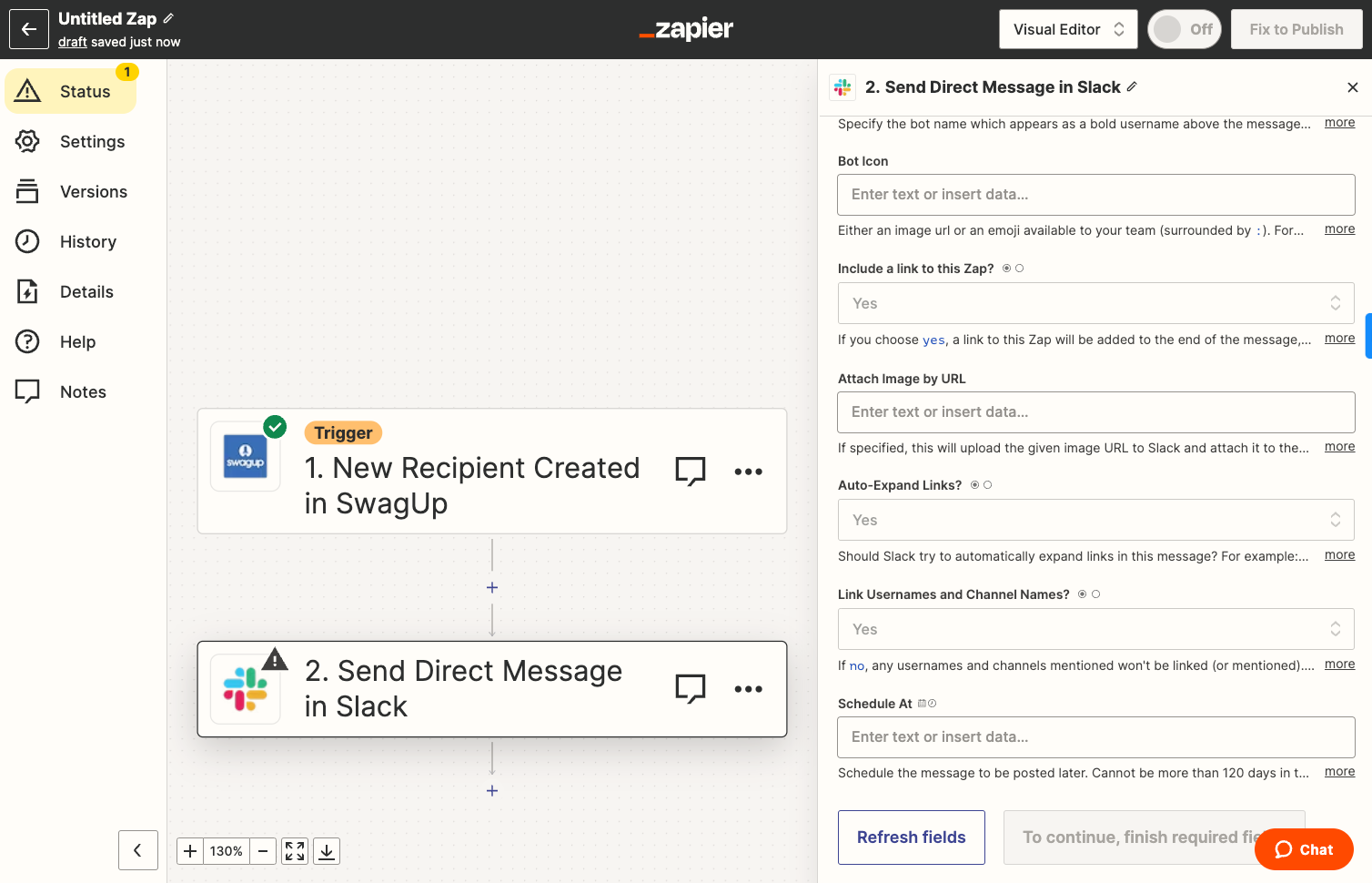Click the SwagUp app icon on trigger step

pyautogui.click(x=246, y=456)
